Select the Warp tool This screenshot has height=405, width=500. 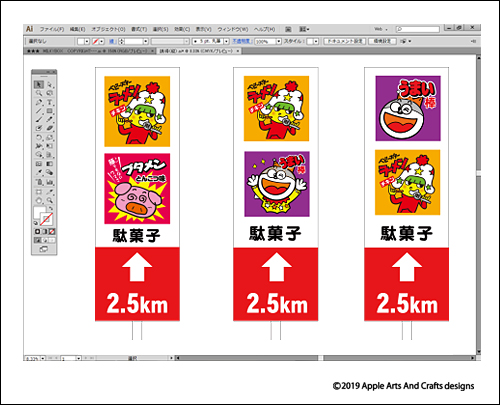click(x=39, y=146)
